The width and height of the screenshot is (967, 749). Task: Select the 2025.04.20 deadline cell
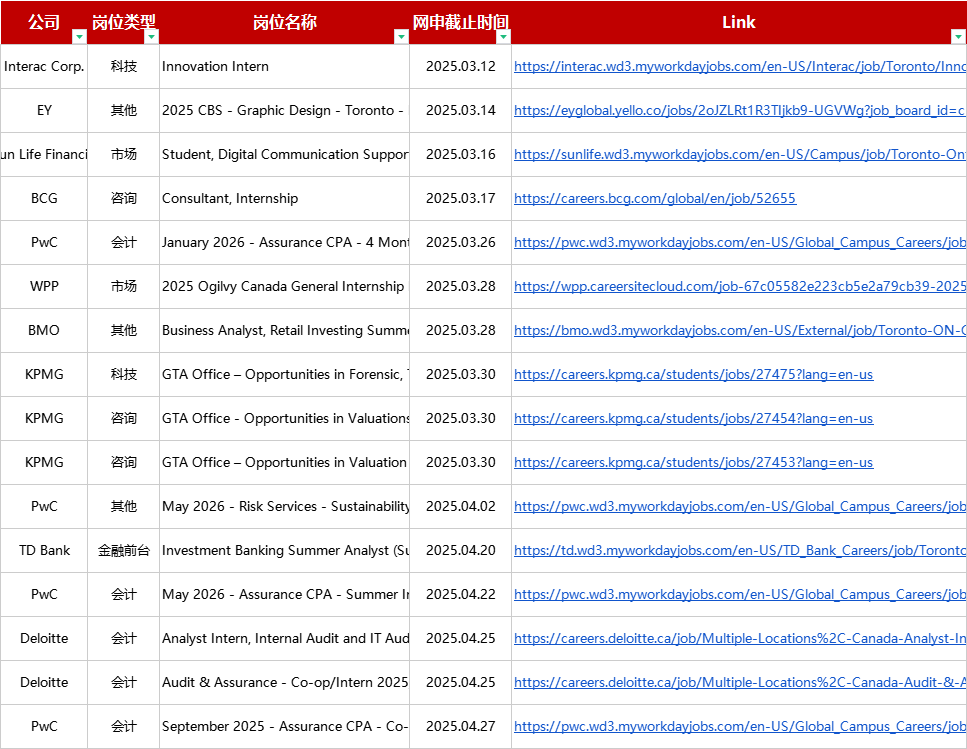click(x=460, y=550)
